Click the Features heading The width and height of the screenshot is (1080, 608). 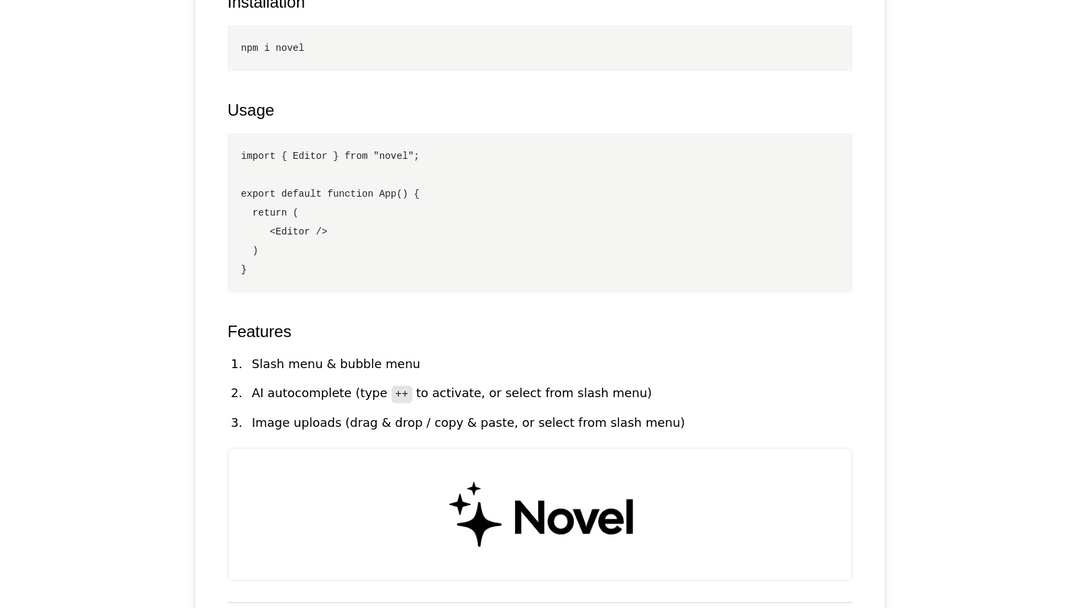click(259, 332)
